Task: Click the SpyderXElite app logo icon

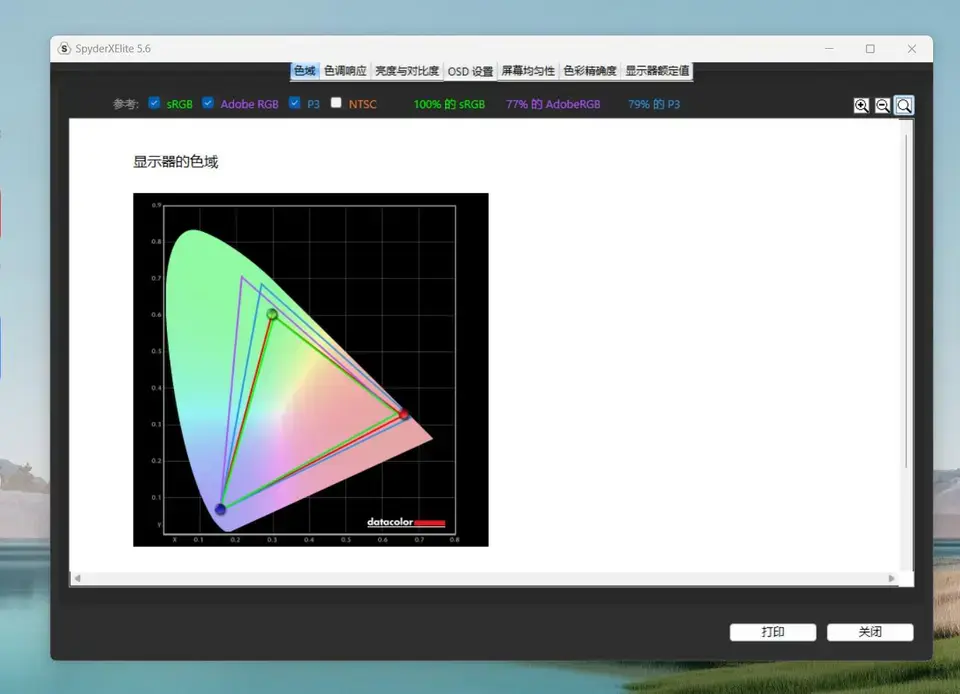Action: [65, 49]
